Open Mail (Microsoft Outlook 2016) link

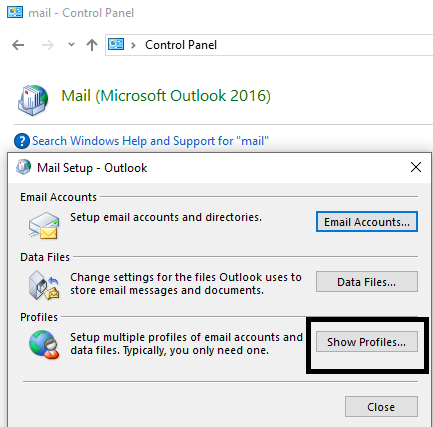pos(166,96)
